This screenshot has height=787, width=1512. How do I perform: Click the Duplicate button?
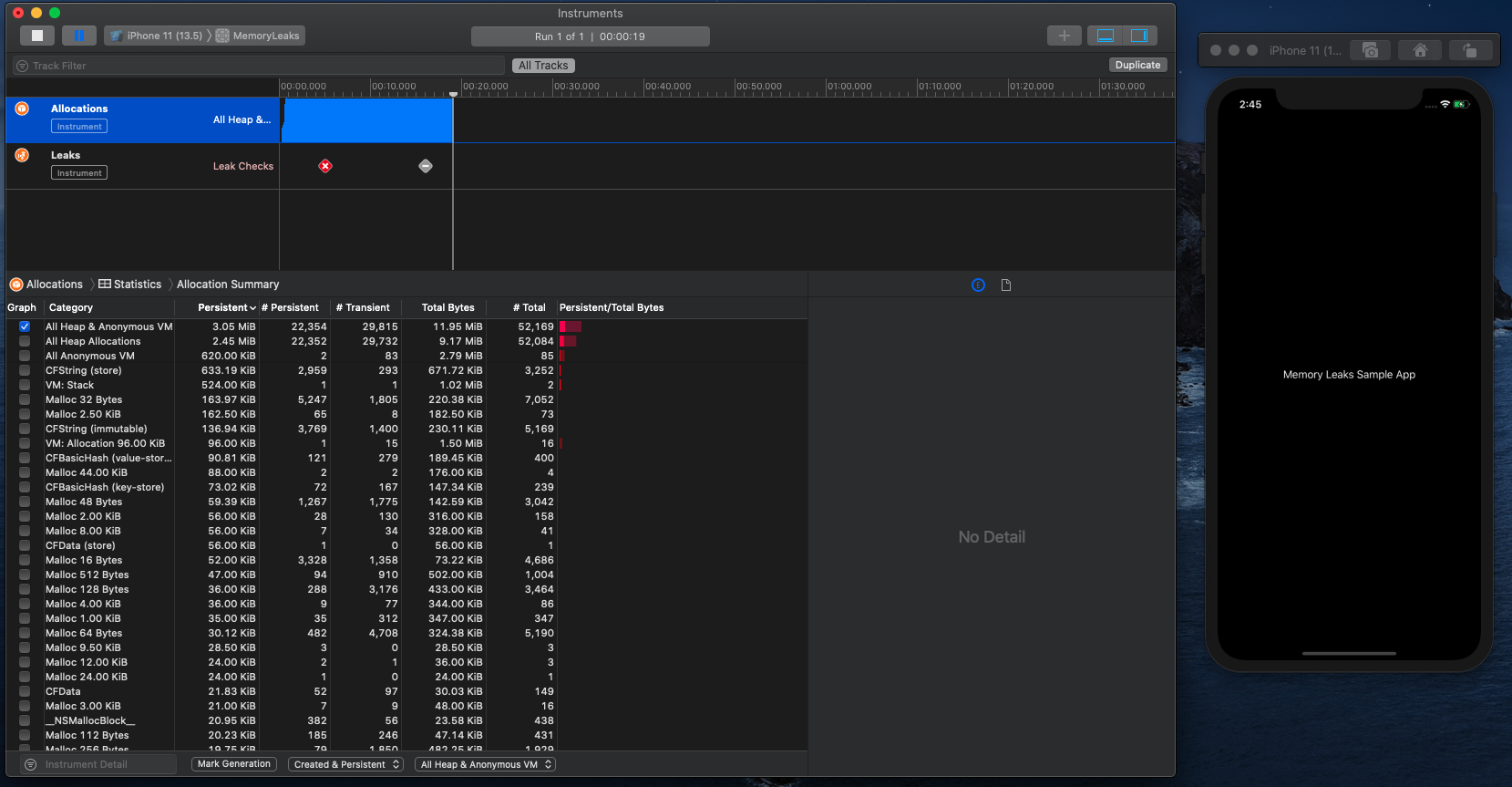coord(1137,65)
